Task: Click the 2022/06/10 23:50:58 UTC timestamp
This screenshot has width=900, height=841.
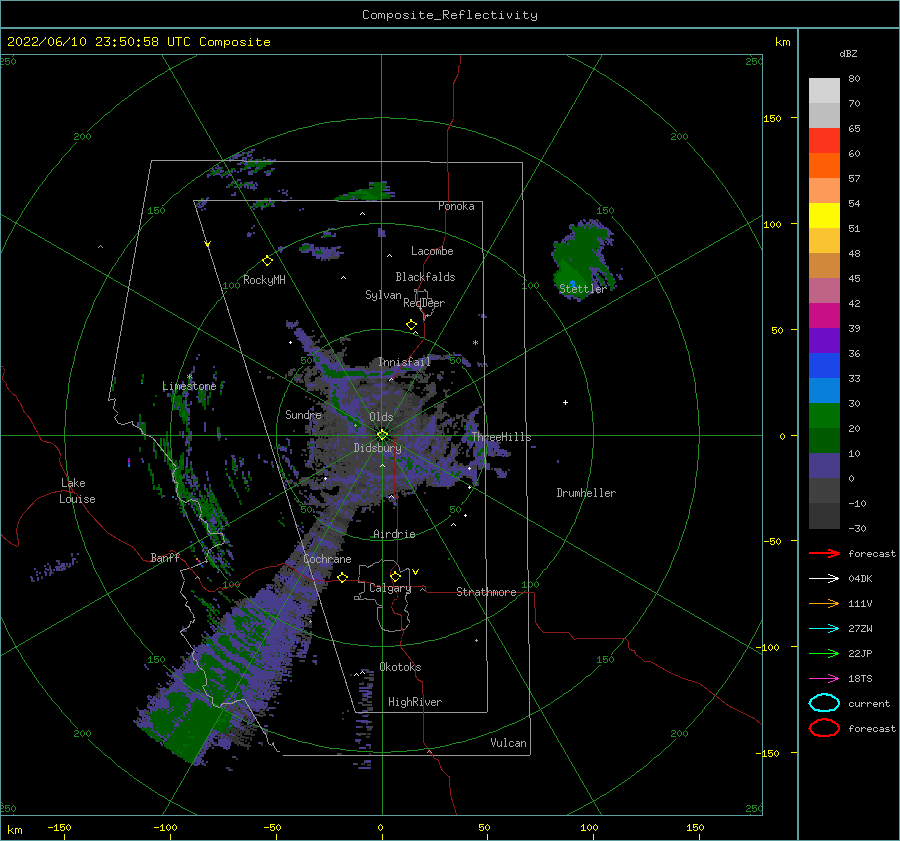Action: [87, 41]
